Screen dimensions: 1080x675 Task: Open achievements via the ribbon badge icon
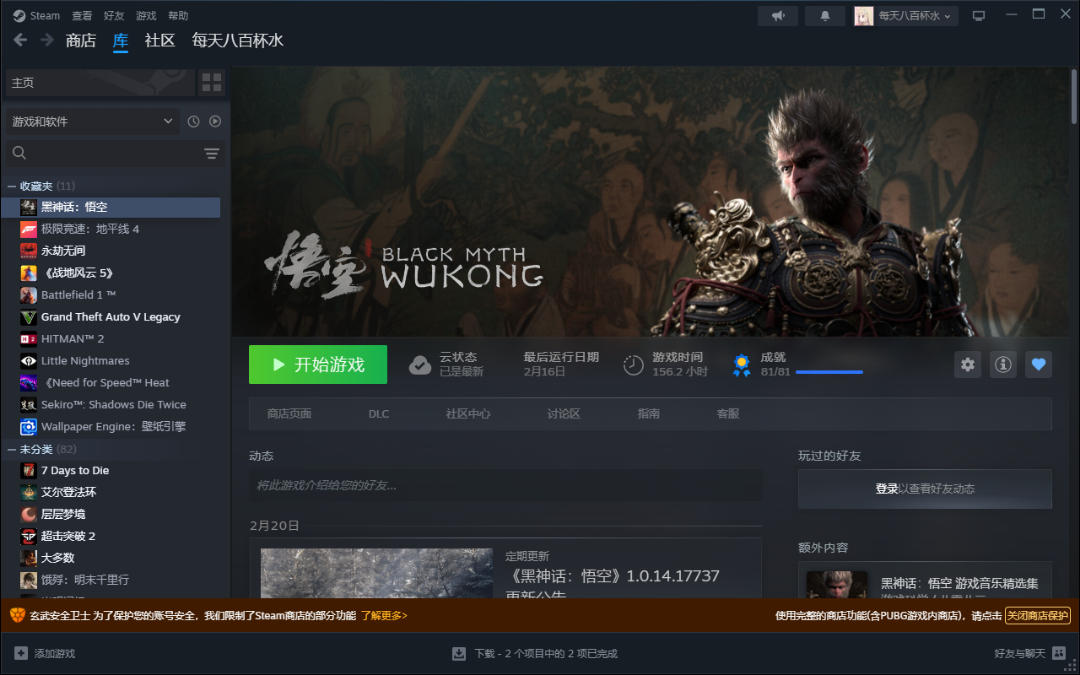[x=741, y=365]
